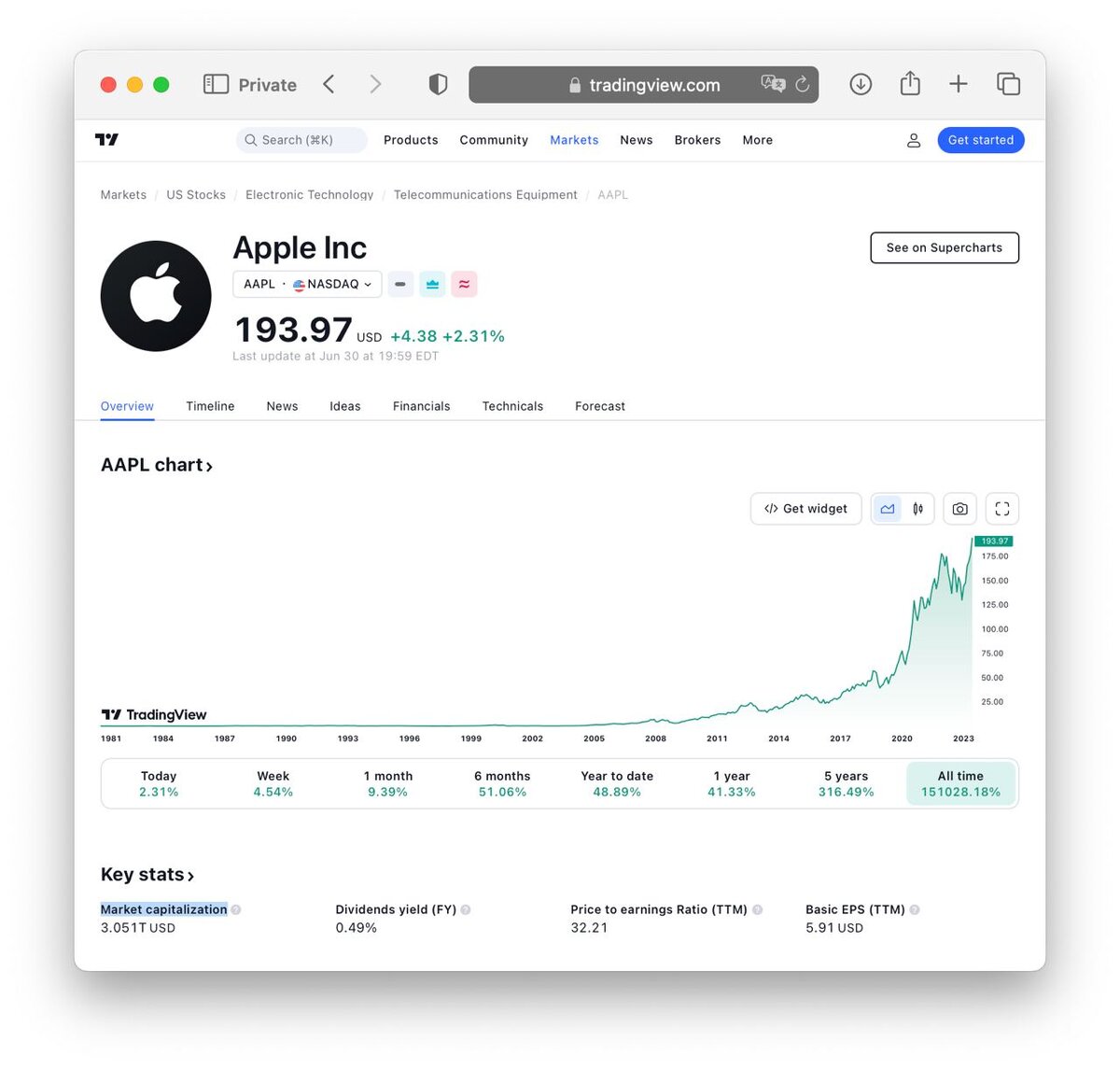The height and width of the screenshot is (1069, 1120).
Task: Click the Safari share icon
Action: [x=910, y=84]
